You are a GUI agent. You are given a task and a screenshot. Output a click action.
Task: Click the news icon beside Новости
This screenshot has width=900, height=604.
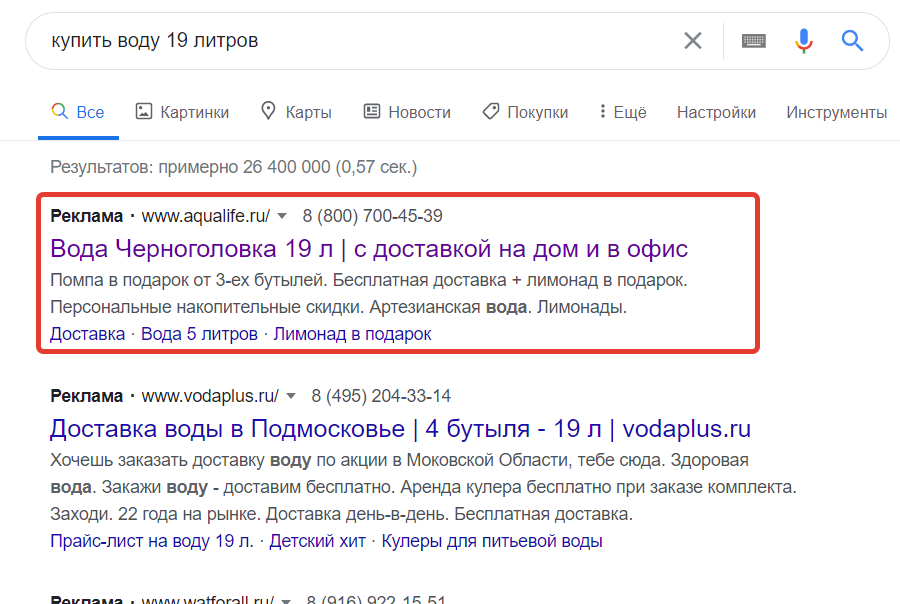[372, 111]
